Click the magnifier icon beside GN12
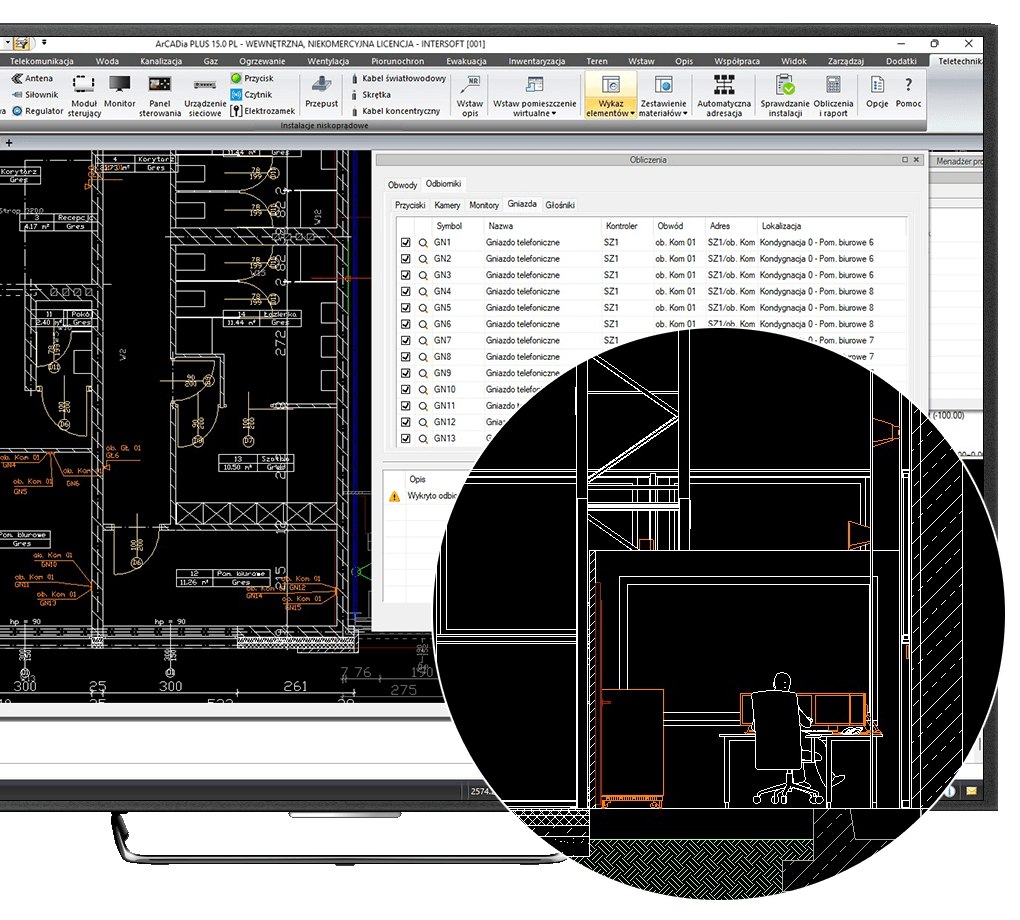The image size is (1020, 920). (x=423, y=422)
